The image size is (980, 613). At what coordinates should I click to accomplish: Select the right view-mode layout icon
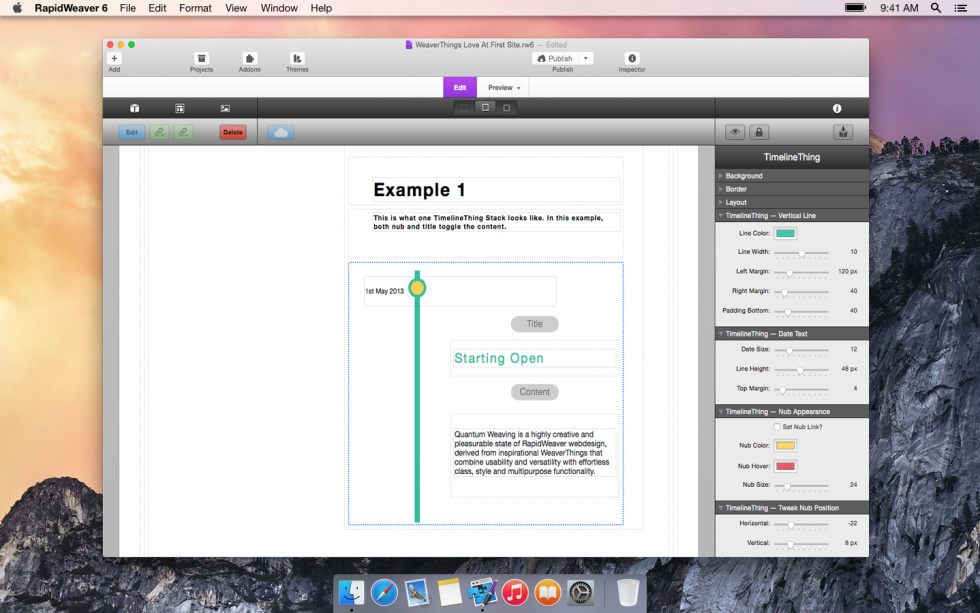click(506, 107)
